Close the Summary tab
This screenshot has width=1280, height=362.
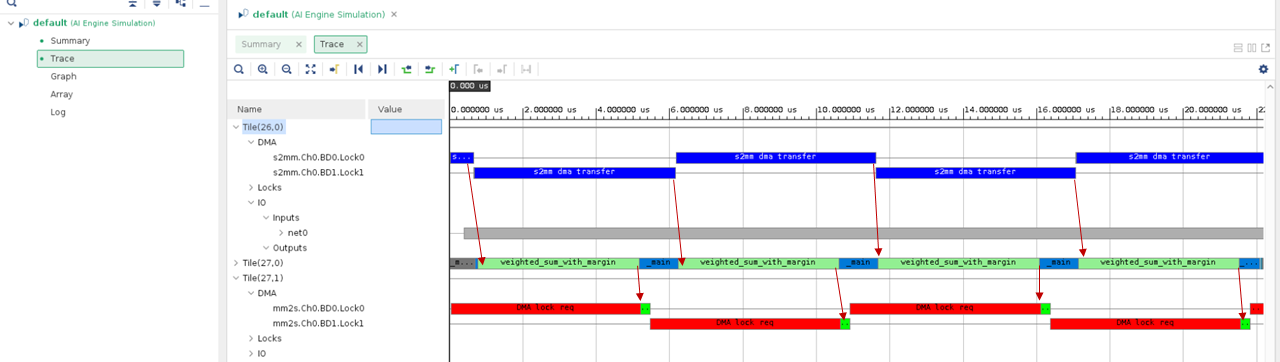pos(298,44)
